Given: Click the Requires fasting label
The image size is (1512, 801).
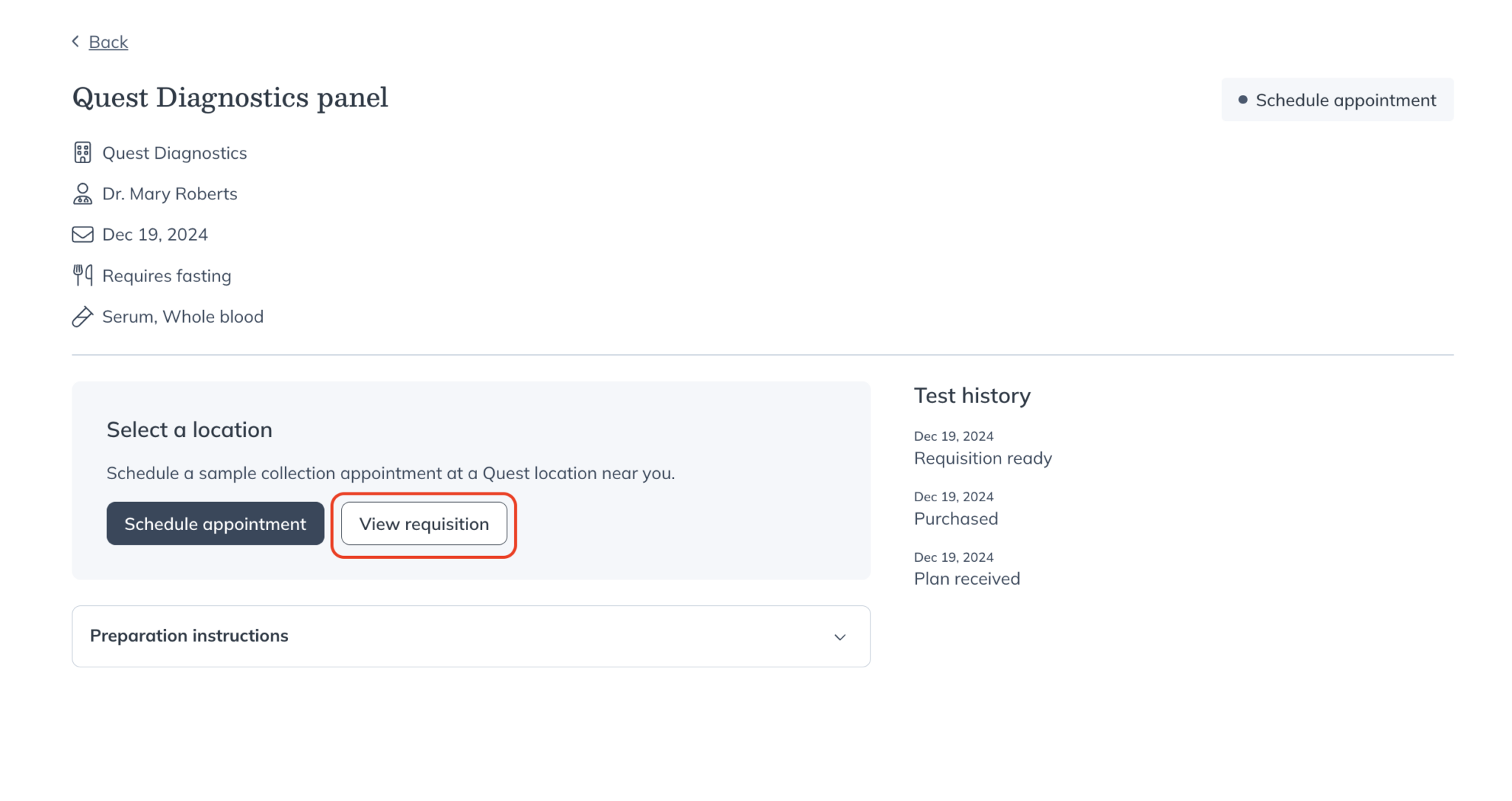Looking at the screenshot, I should [x=167, y=276].
